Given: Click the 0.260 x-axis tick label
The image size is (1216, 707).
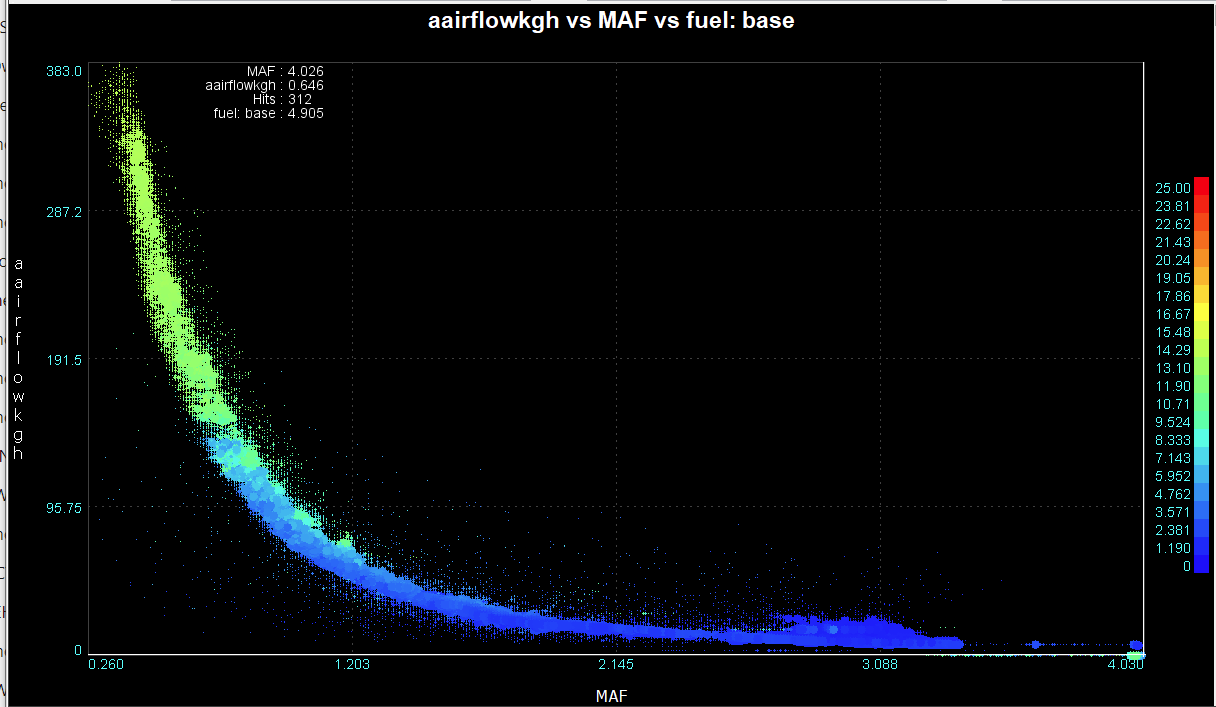Looking at the screenshot, I should [107, 665].
